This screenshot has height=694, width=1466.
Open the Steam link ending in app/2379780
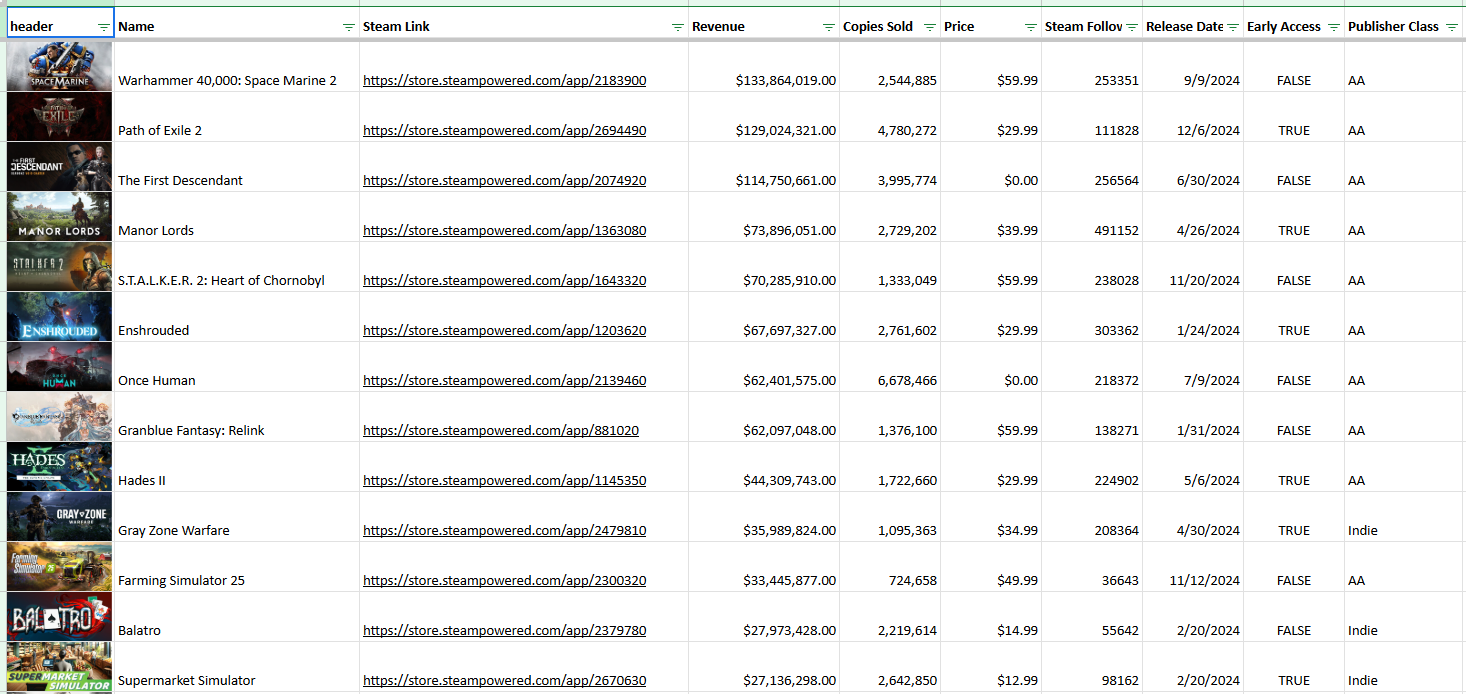[504, 631]
